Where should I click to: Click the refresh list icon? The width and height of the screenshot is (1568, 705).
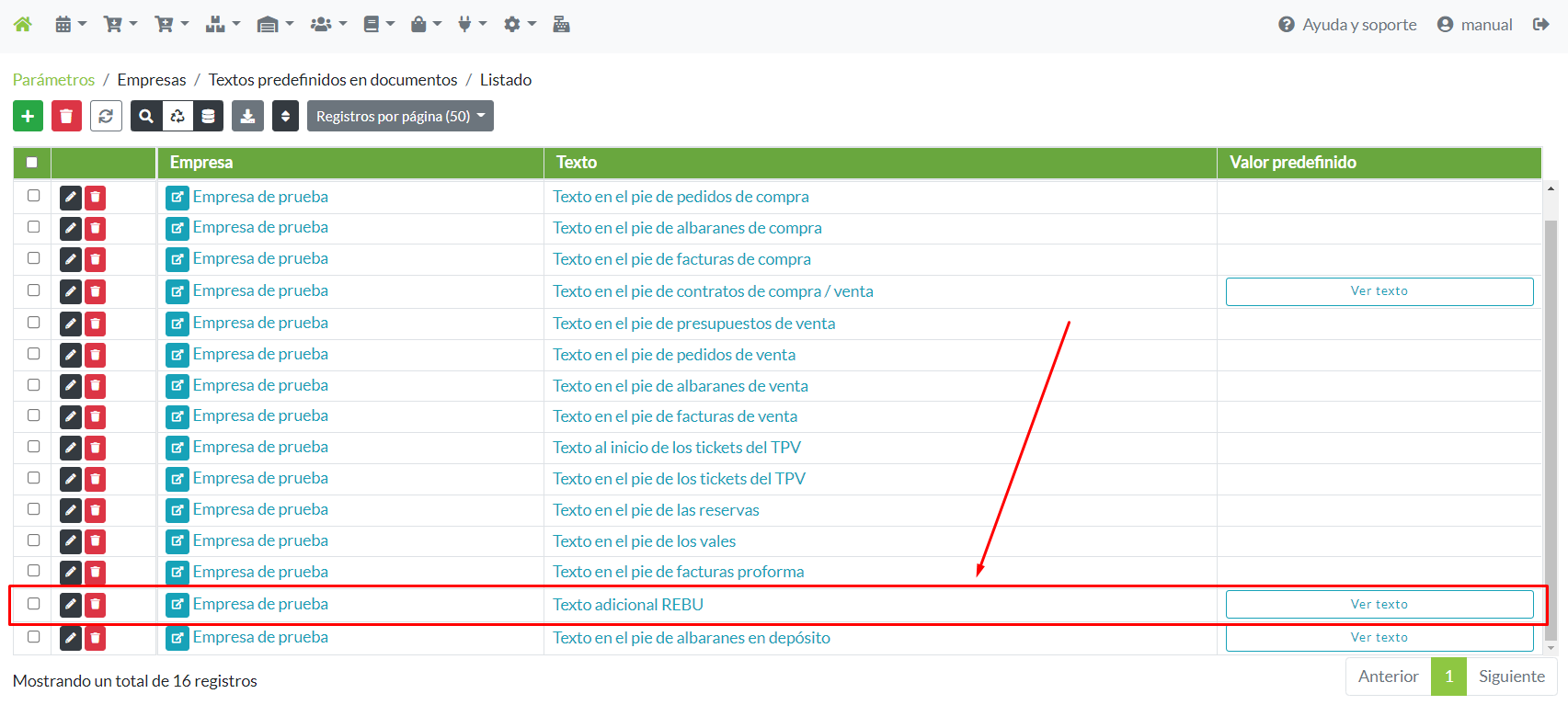(106, 116)
